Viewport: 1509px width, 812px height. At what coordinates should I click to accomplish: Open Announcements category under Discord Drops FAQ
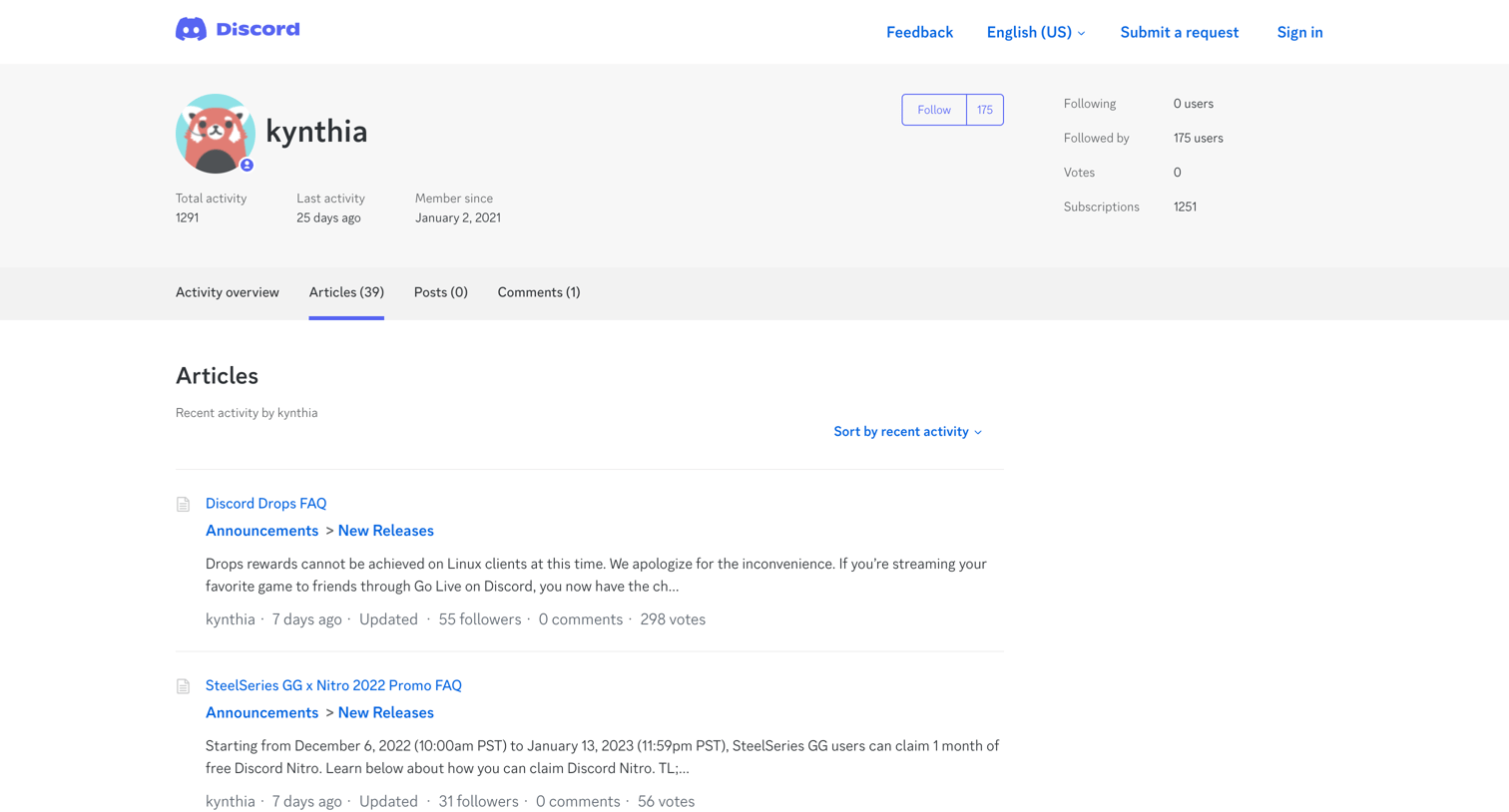(261, 531)
